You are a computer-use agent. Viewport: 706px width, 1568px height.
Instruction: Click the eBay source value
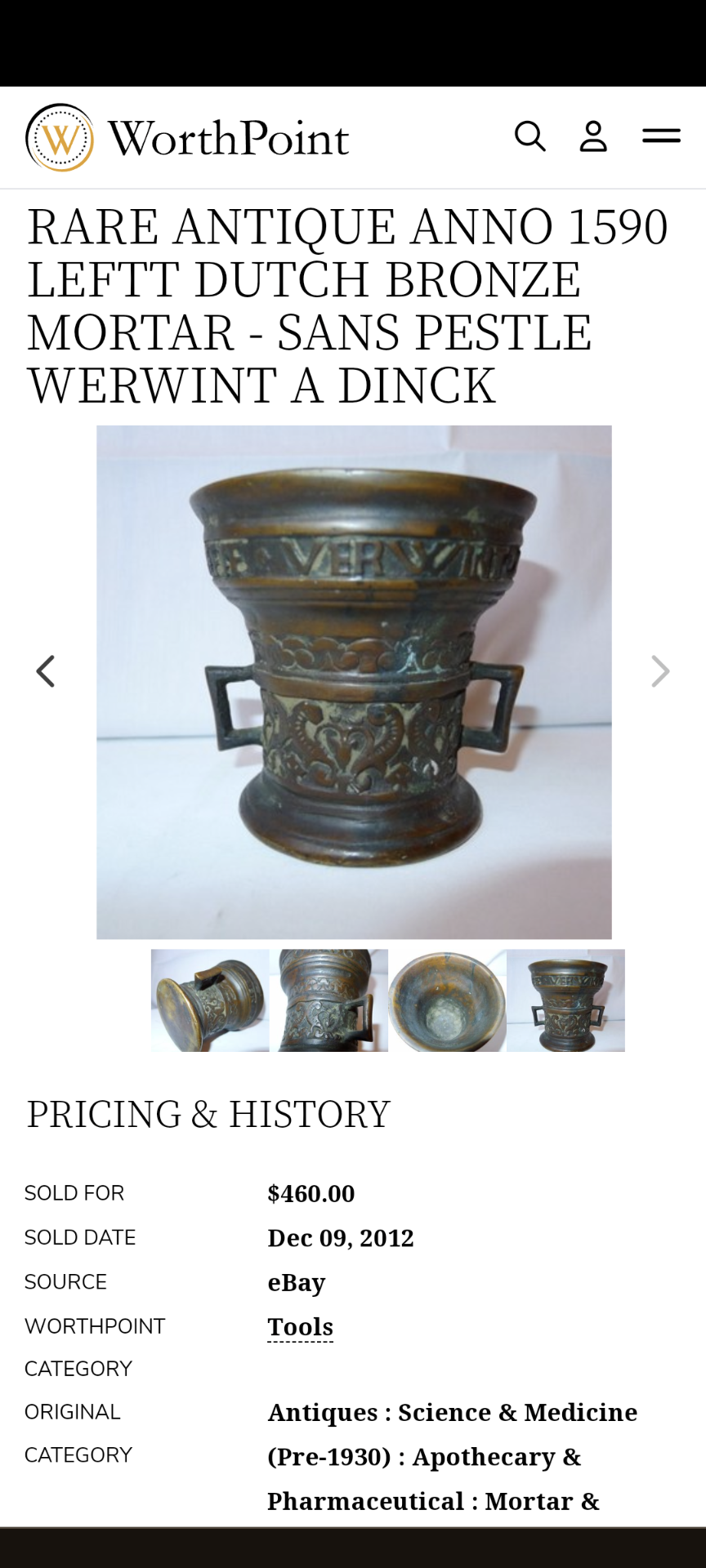(297, 1282)
